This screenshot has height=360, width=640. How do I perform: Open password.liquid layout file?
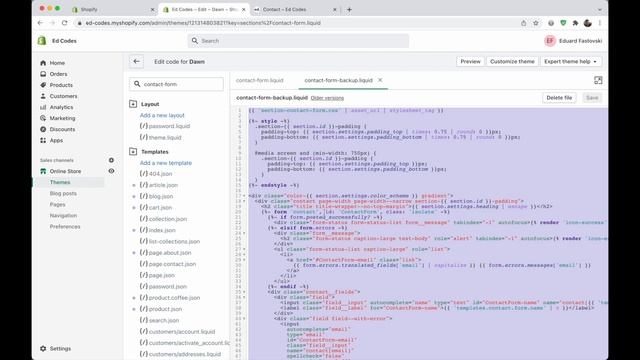click(165, 126)
